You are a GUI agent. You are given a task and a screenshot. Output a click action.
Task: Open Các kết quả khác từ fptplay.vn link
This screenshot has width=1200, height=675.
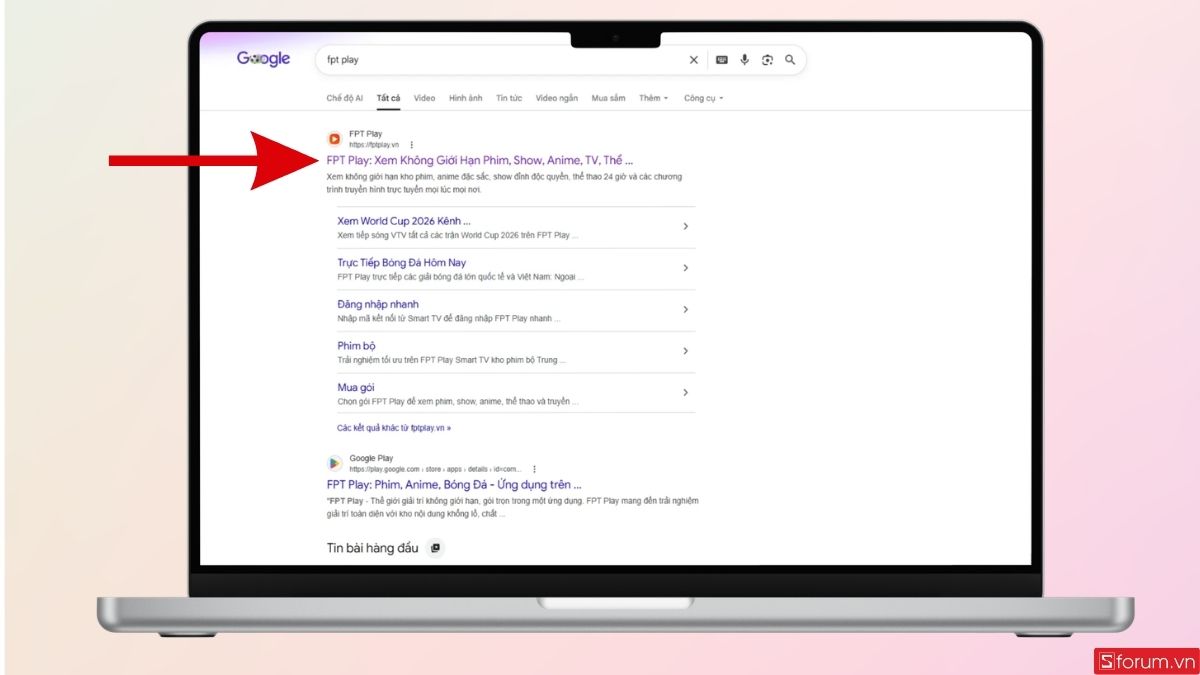pos(394,428)
